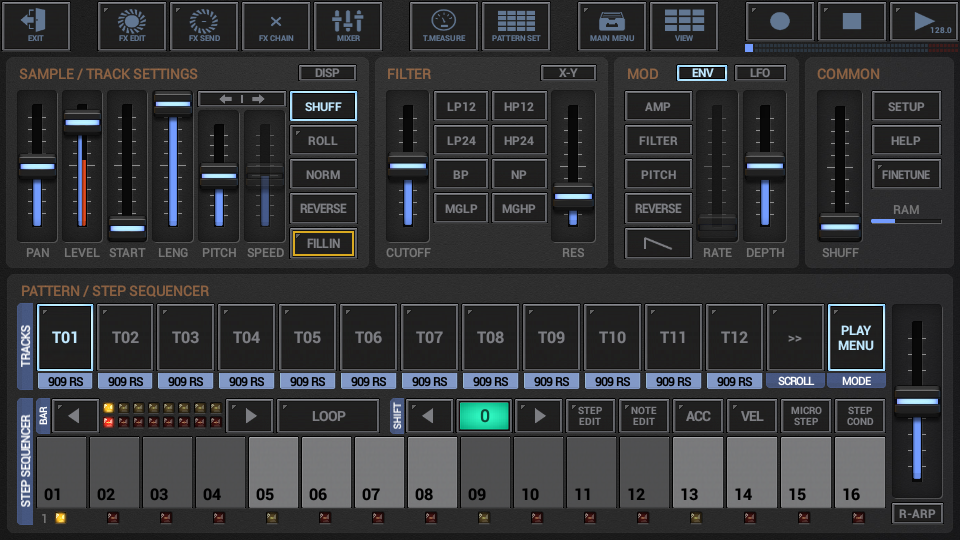Go to the next bar
Screen dimensions: 960x540
(x=250, y=416)
